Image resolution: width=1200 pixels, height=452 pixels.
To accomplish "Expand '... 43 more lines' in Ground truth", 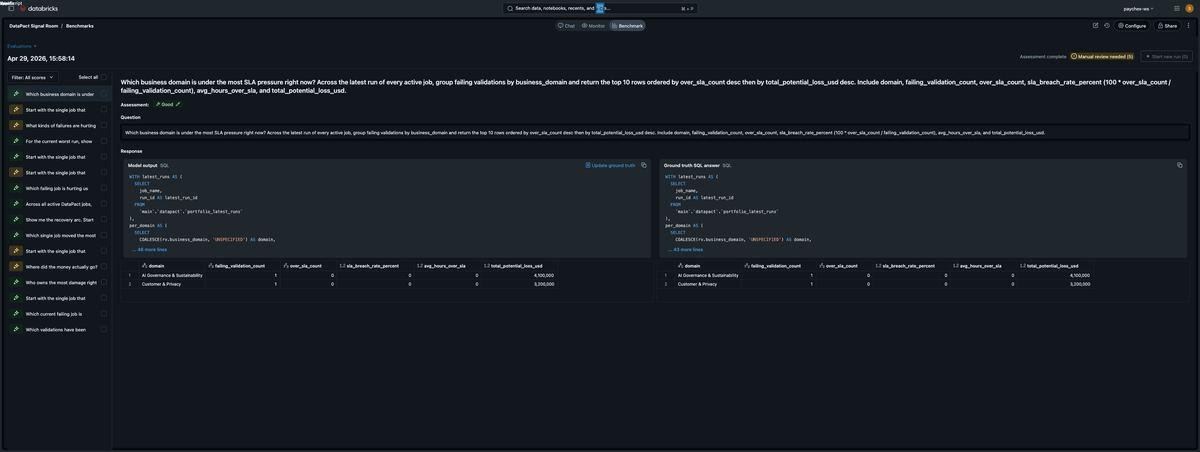I will 686,249.
